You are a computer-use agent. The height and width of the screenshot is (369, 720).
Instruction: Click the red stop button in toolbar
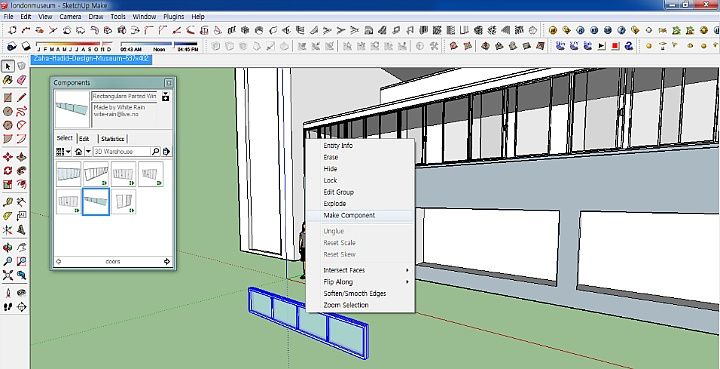[615, 46]
